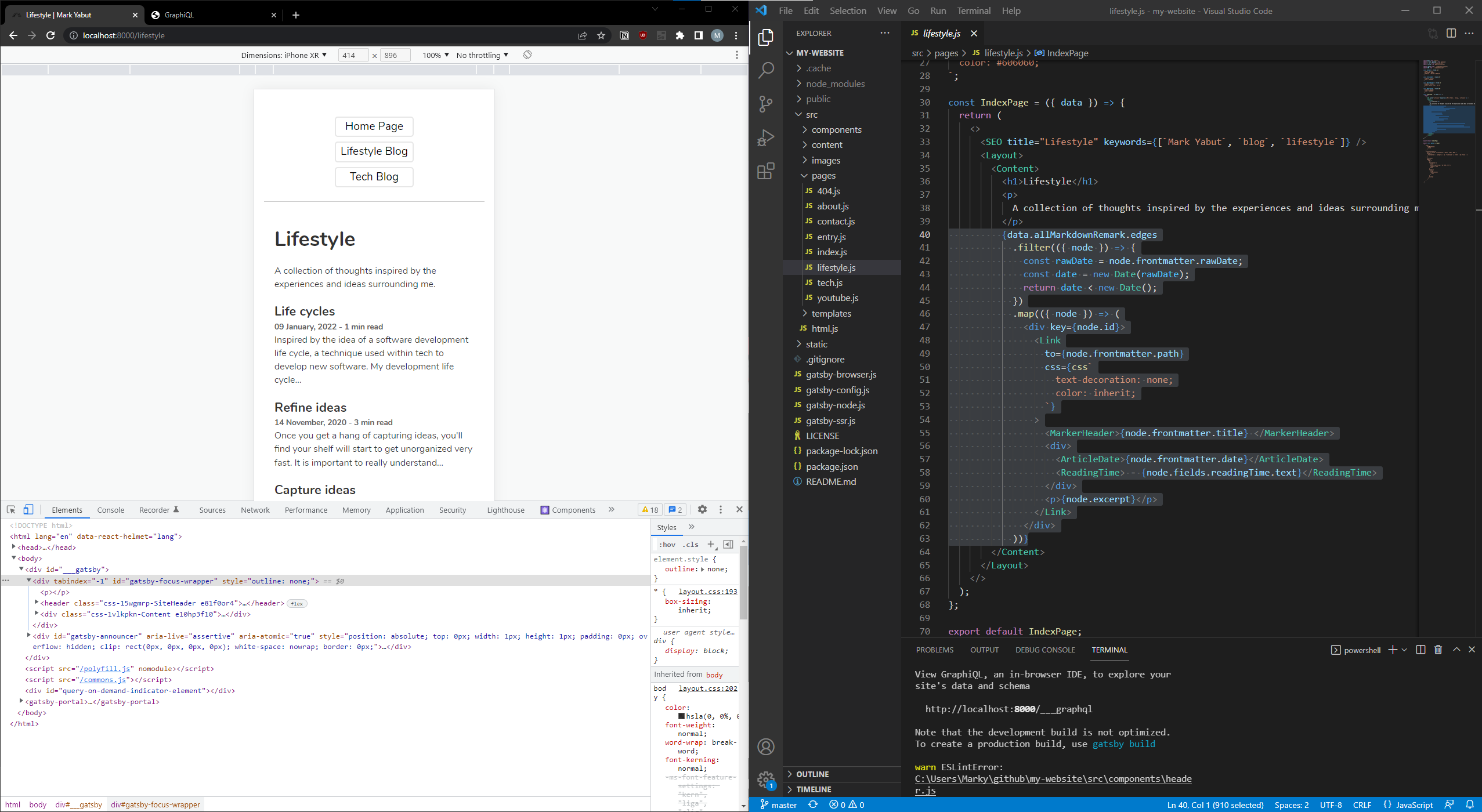This screenshot has width=1482, height=812.
Task: Expand the components folder
Action: [836, 129]
